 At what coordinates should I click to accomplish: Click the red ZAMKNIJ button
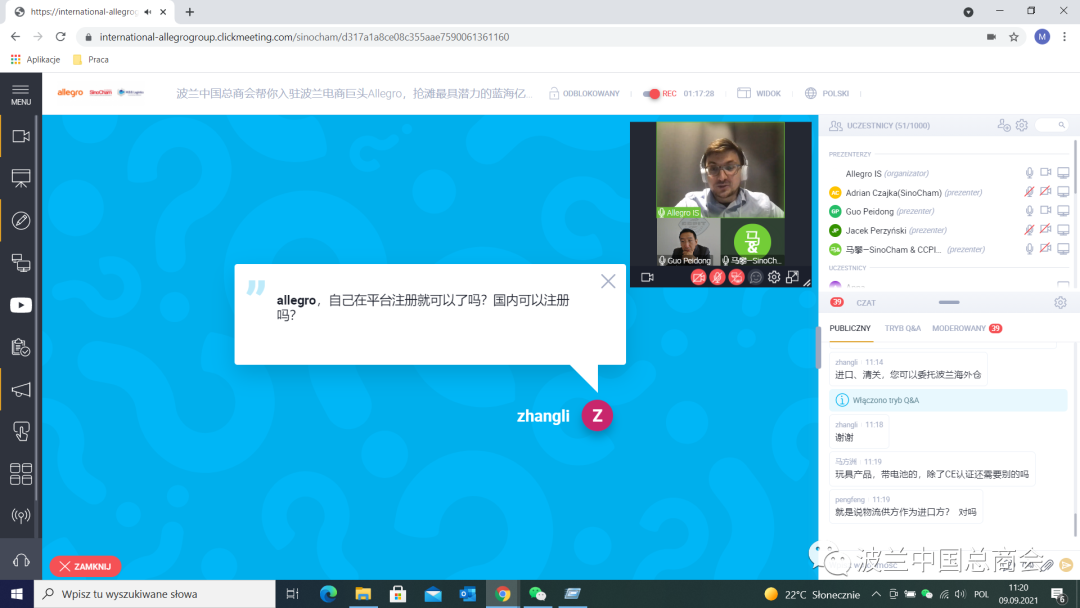85,566
